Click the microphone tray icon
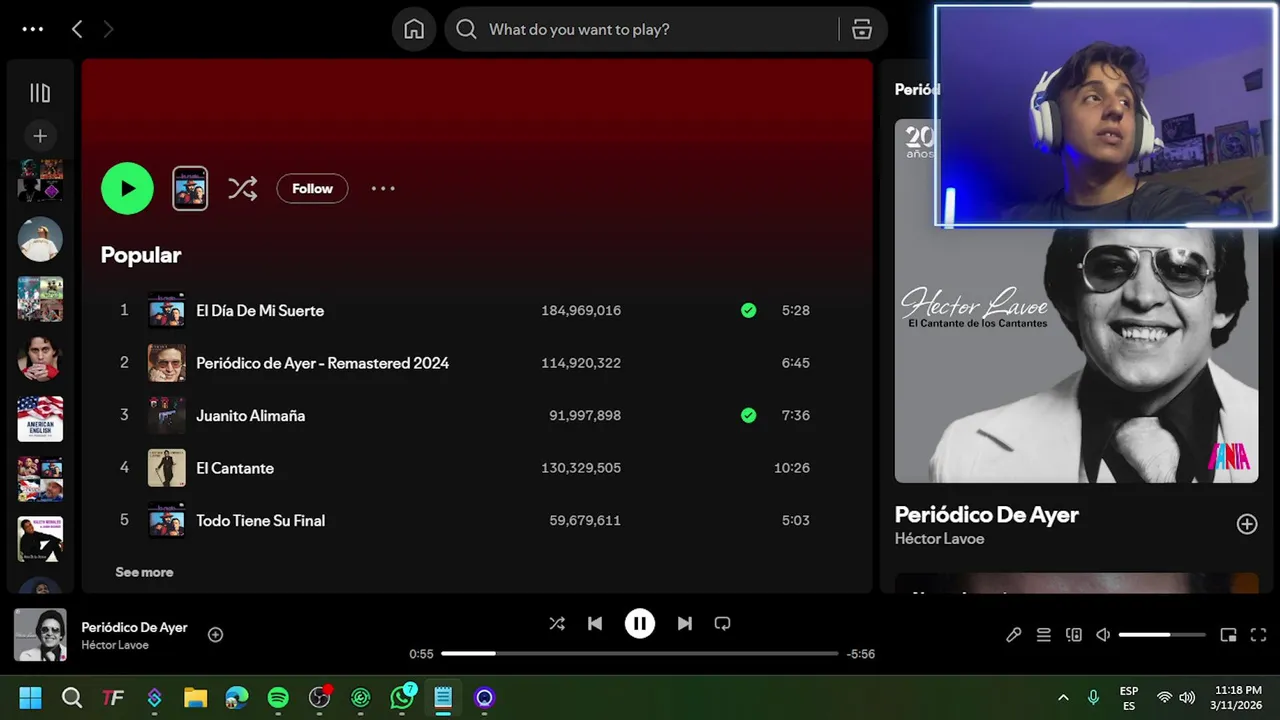Image resolution: width=1280 pixels, height=720 pixels. tap(1093, 698)
